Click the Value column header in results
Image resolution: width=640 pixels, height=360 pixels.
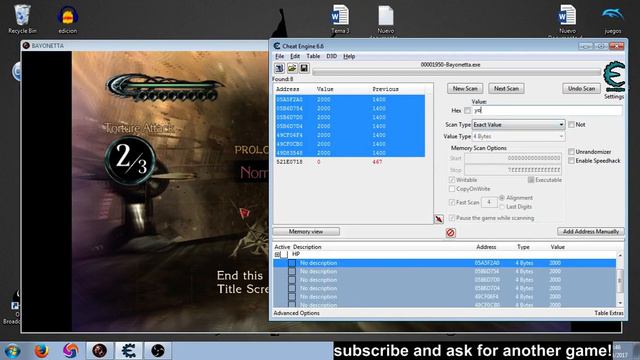pyautogui.click(x=325, y=89)
